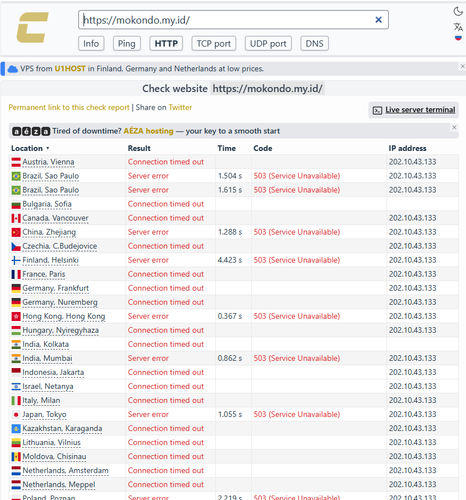Click the Kazakhstan flag icon
Screen dimensions: 466x500
[x=16, y=429]
